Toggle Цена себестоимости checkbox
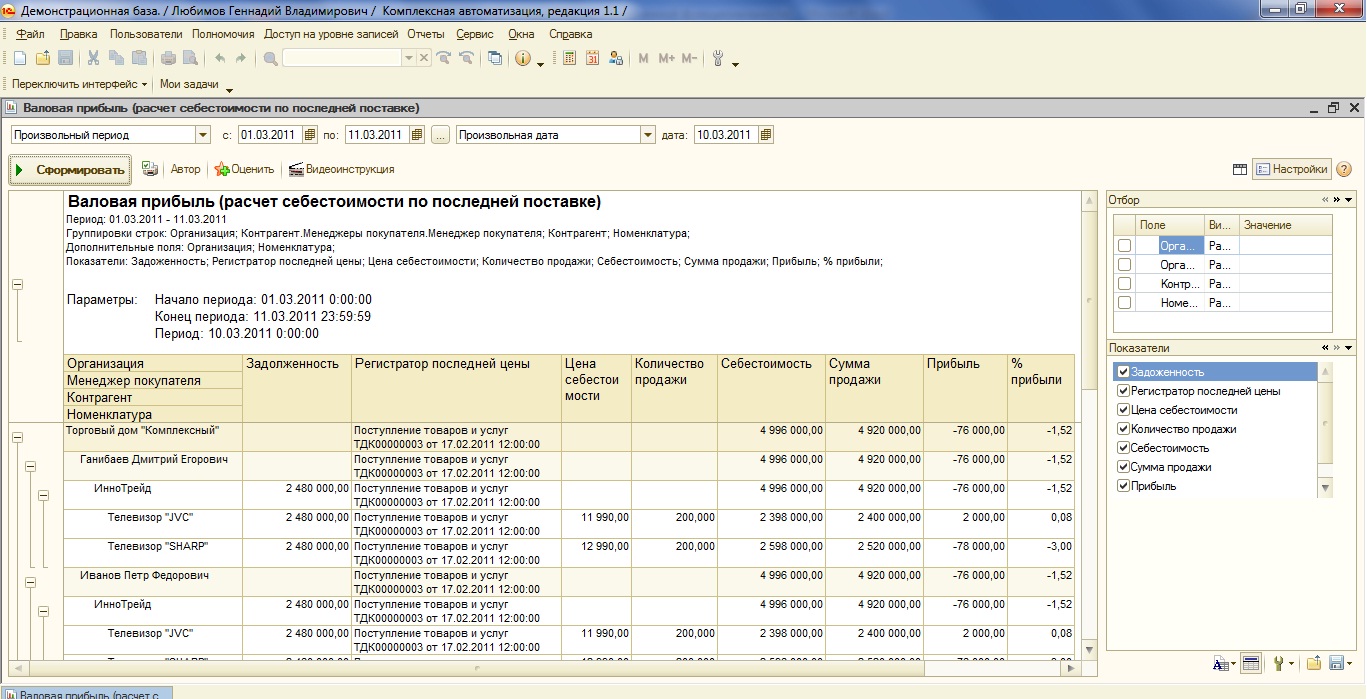The height and width of the screenshot is (699, 1367). [1124, 410]
